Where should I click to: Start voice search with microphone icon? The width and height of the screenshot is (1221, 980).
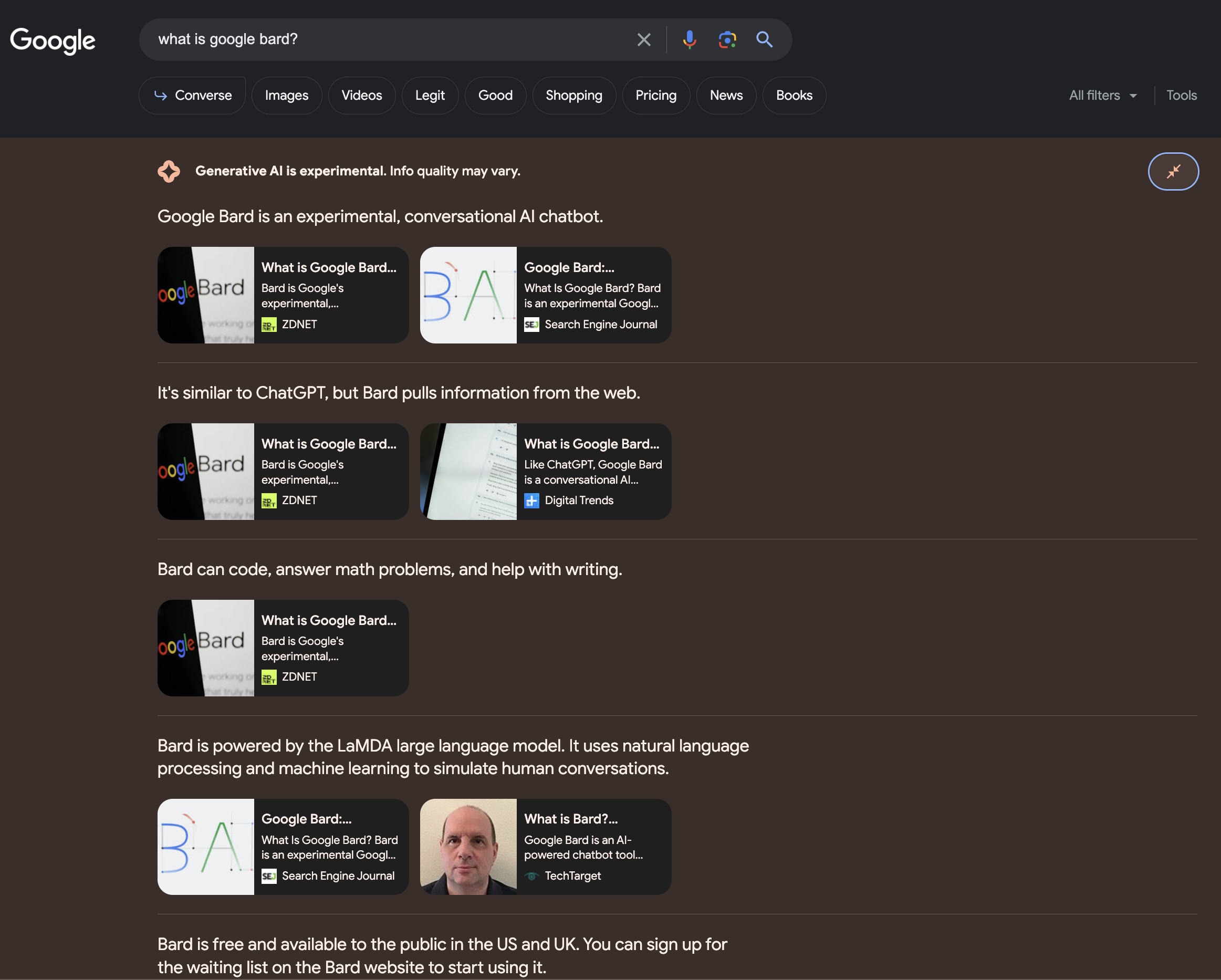pos(689,40)
